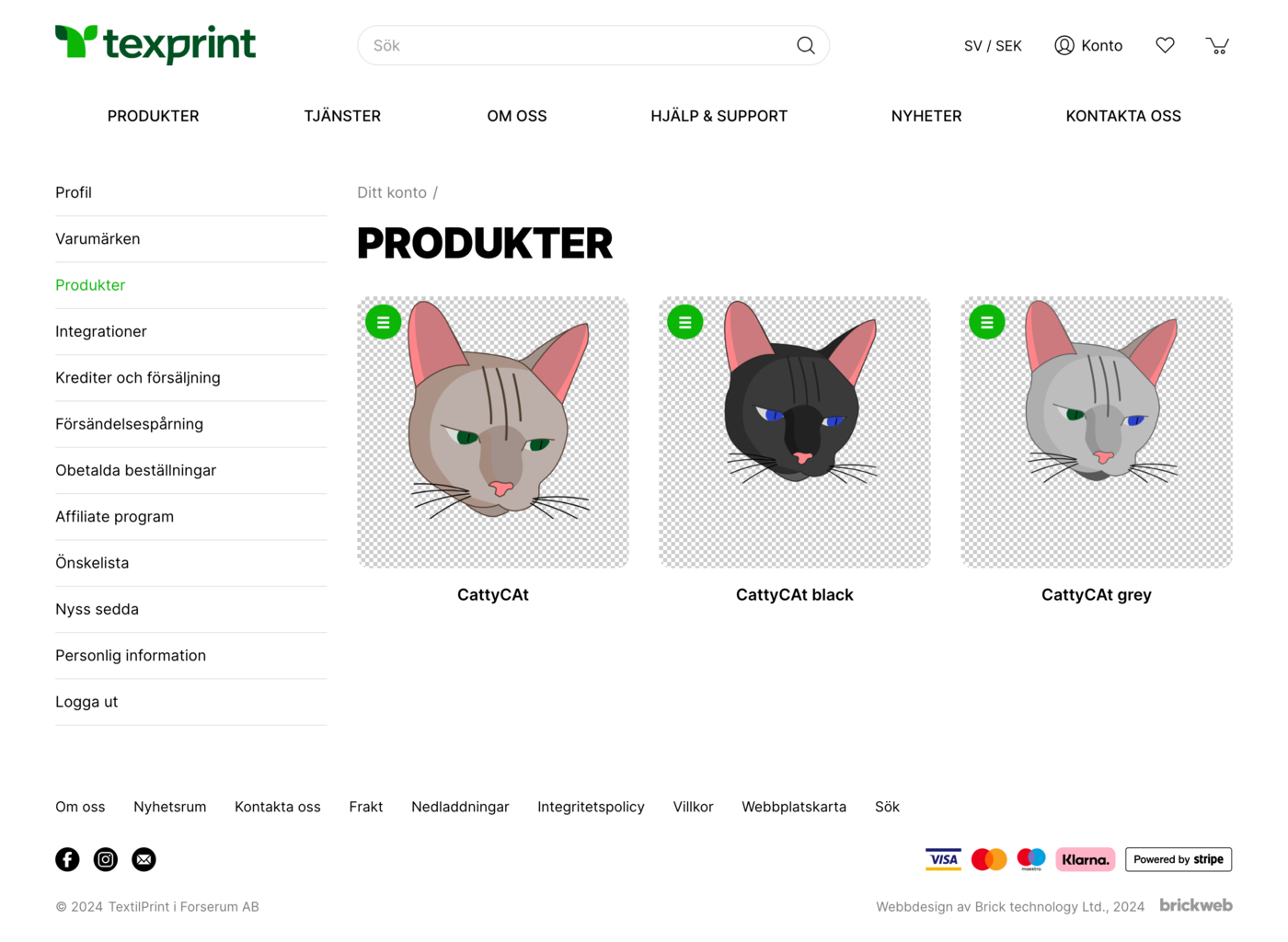
Task: Open menu icon on CattyCAt grey product
Action: [x=986, y=322]
